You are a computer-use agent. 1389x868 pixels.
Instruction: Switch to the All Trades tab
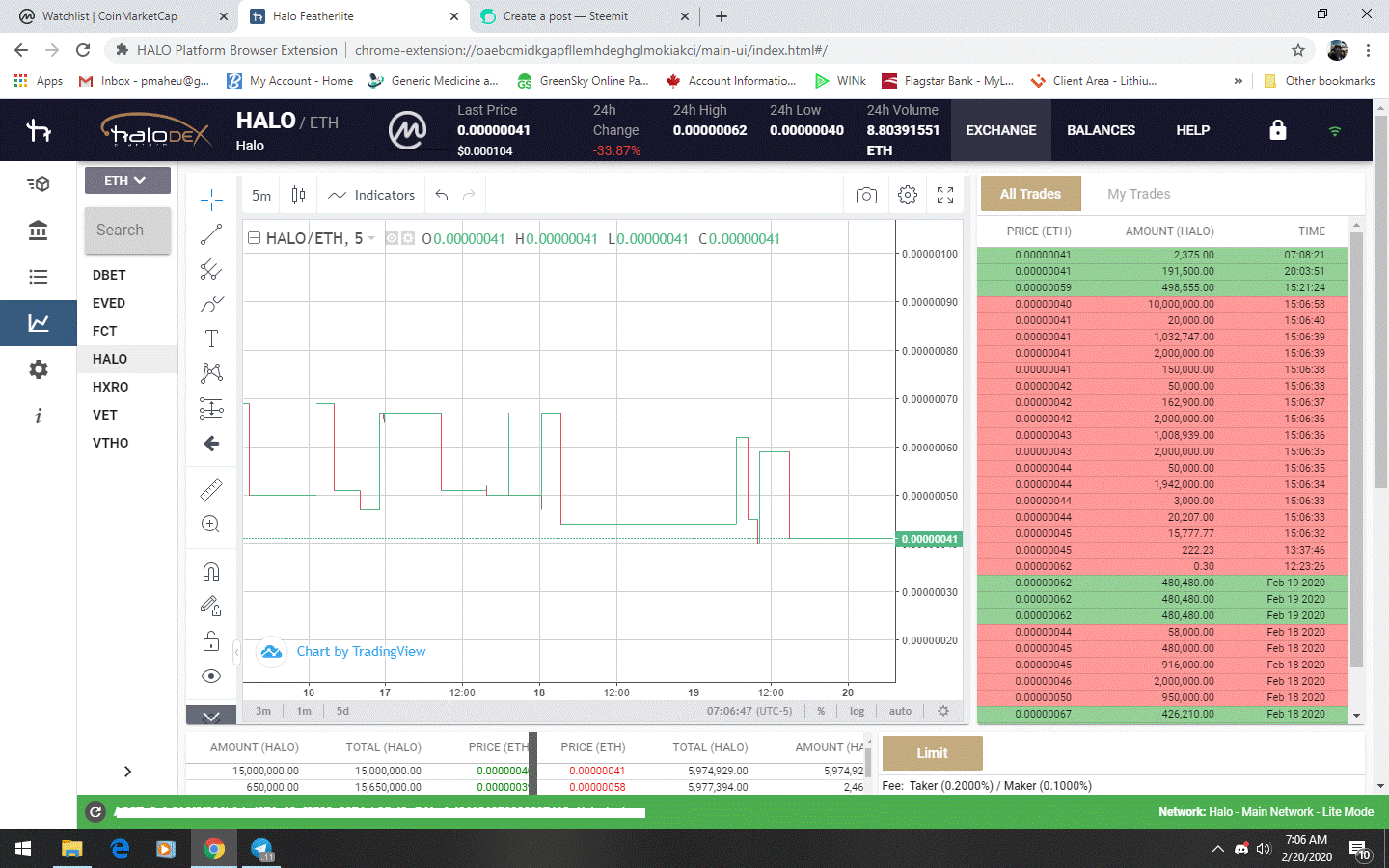pyautogui.click(x=1030, y=194)
